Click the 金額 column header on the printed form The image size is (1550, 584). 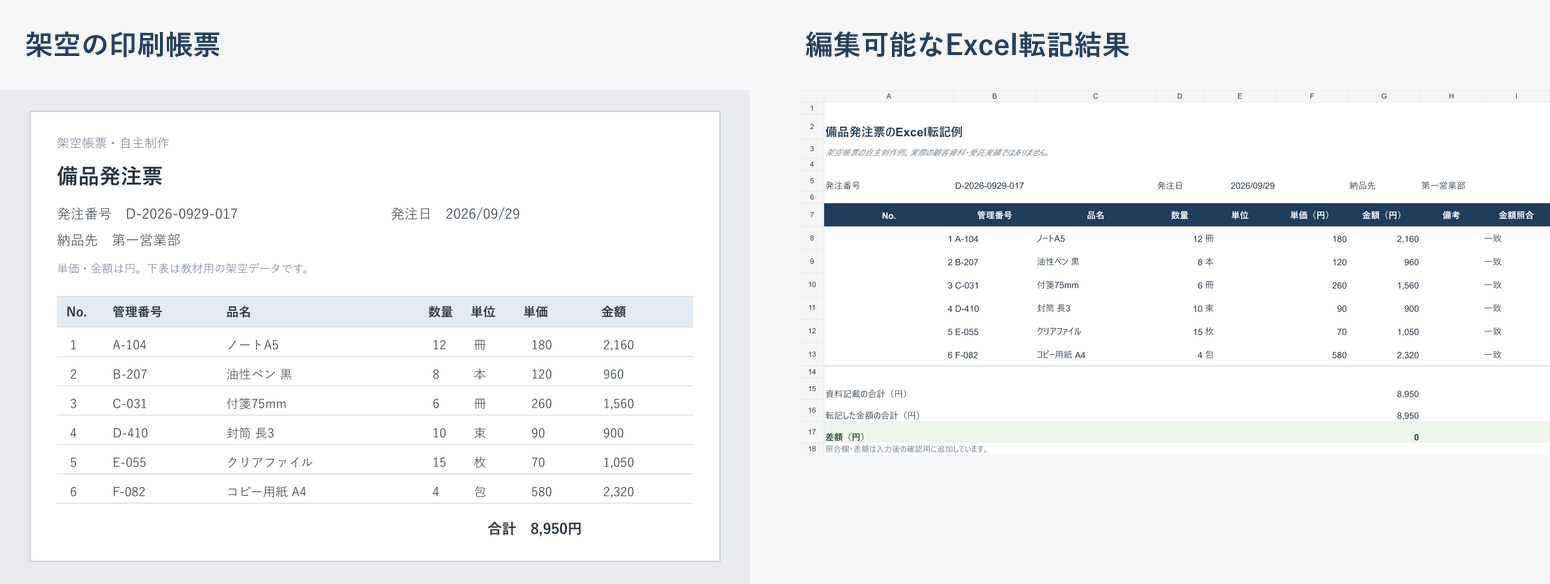[614, 312]
